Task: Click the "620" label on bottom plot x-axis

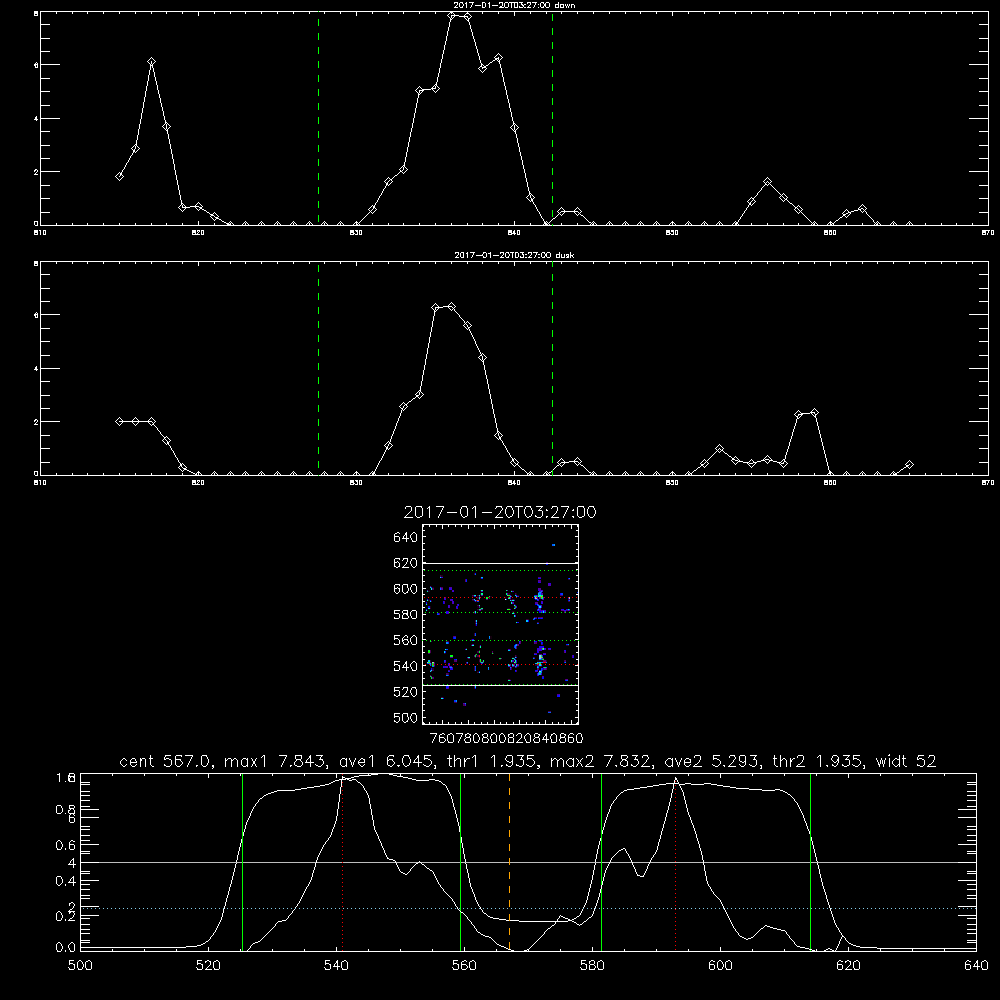Action: [848, 966]
